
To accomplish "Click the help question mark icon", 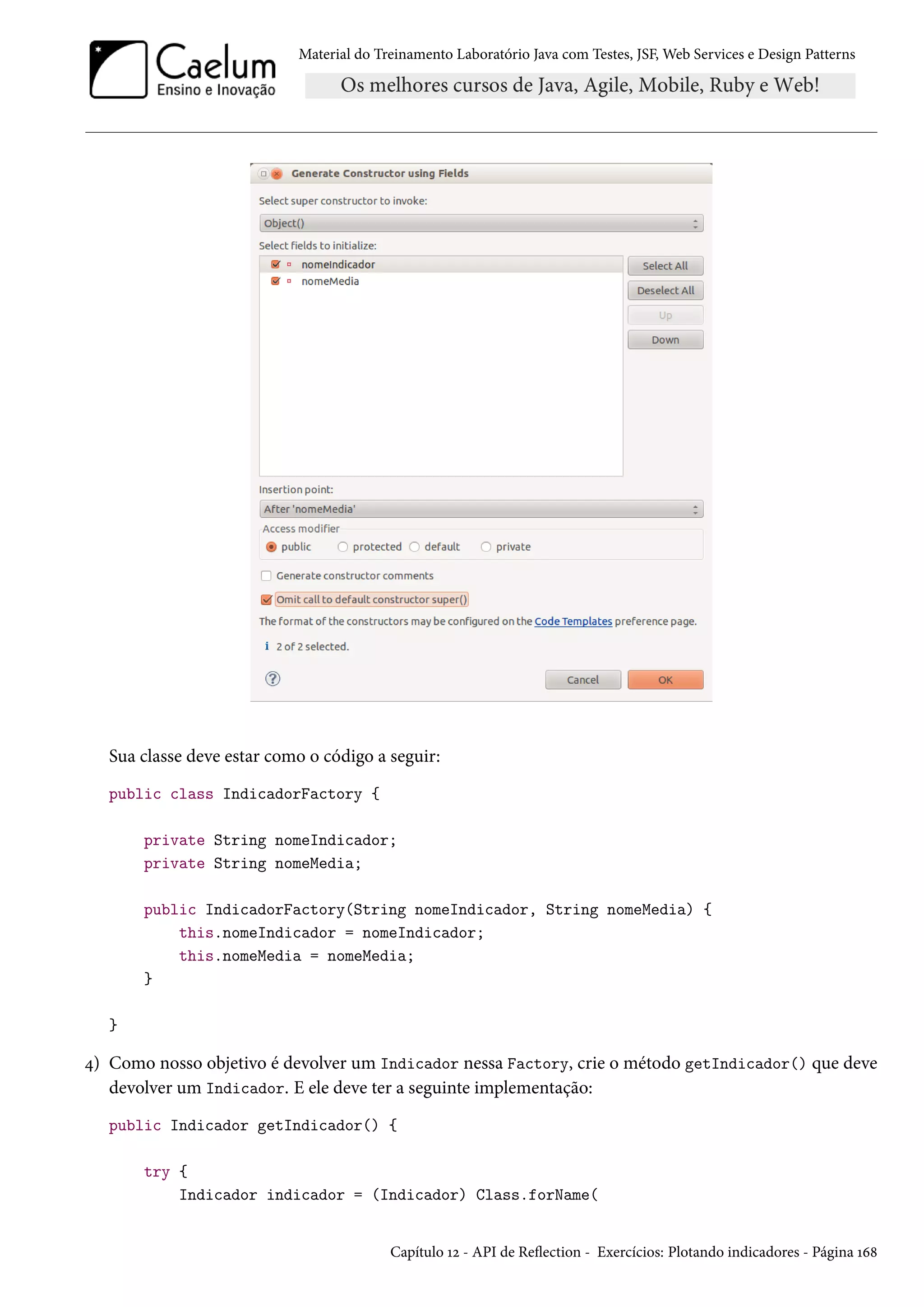I will click(273, 678).
